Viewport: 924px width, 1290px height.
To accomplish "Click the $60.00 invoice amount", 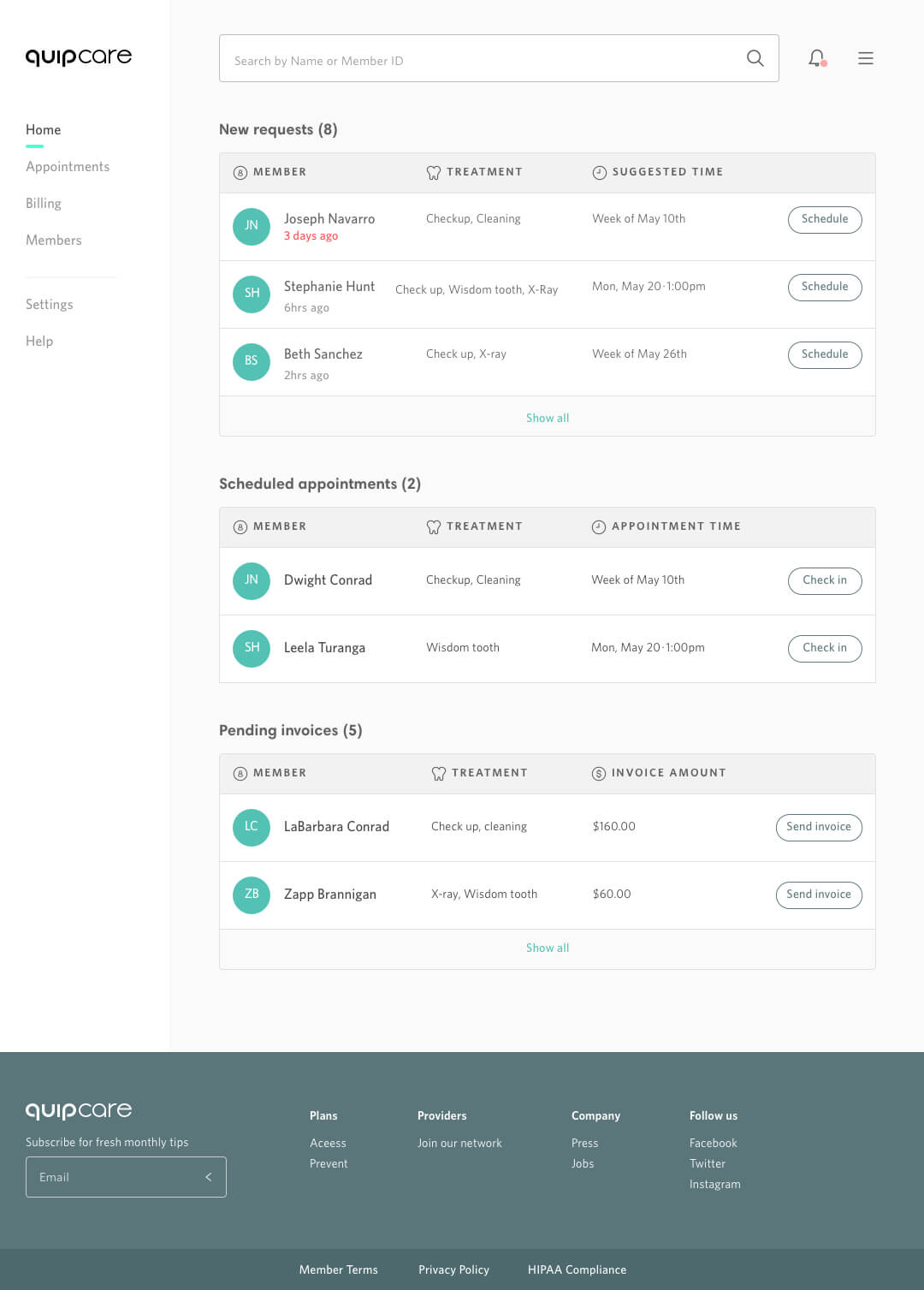I will coord(612,895).
